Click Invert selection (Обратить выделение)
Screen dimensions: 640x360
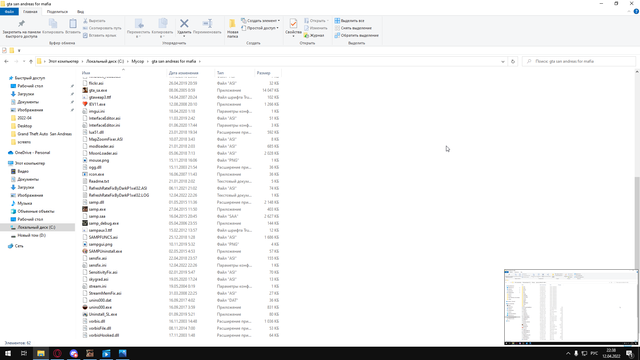(x=356, y=36)
